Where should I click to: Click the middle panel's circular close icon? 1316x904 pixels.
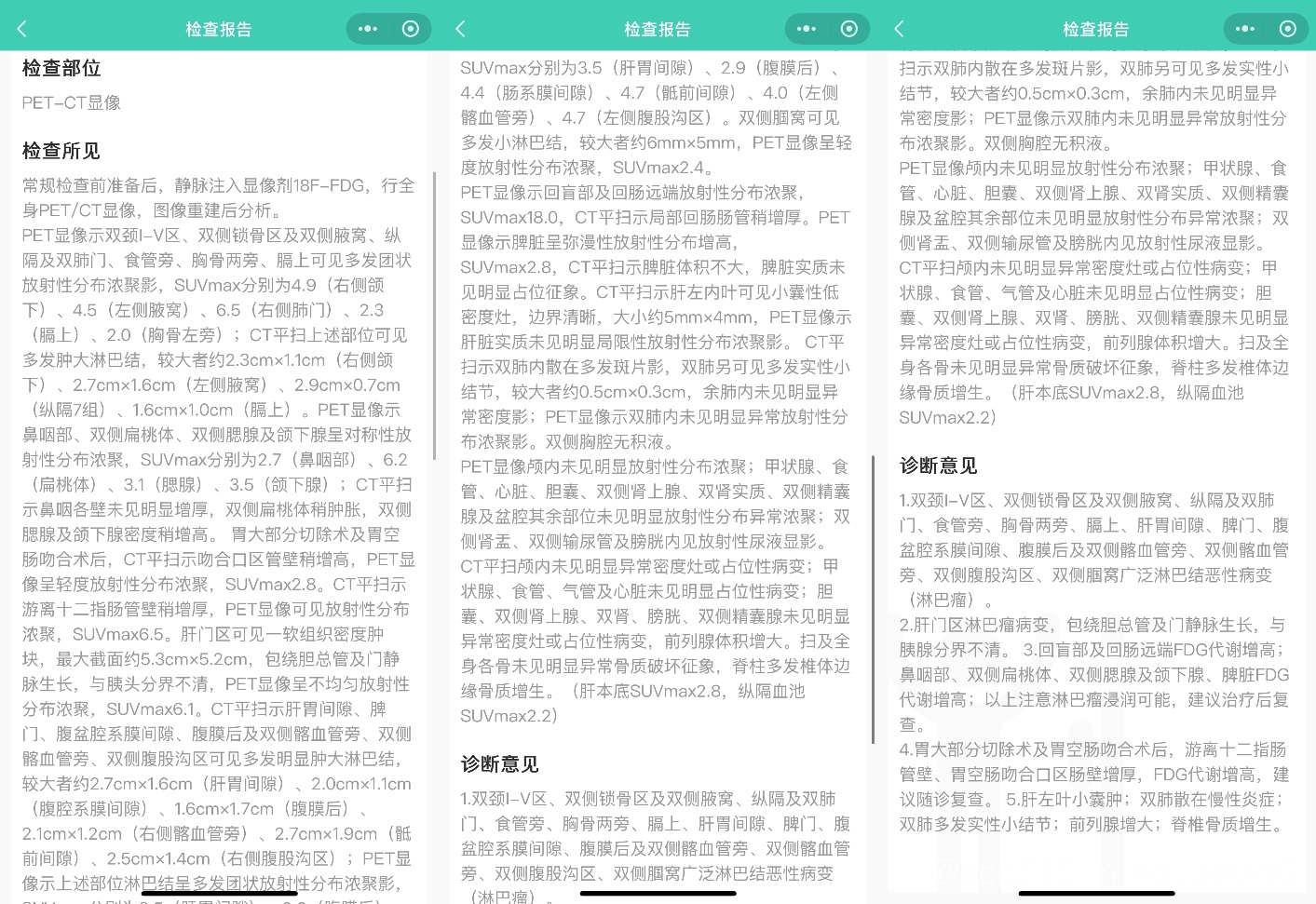[x=849, y=29]
